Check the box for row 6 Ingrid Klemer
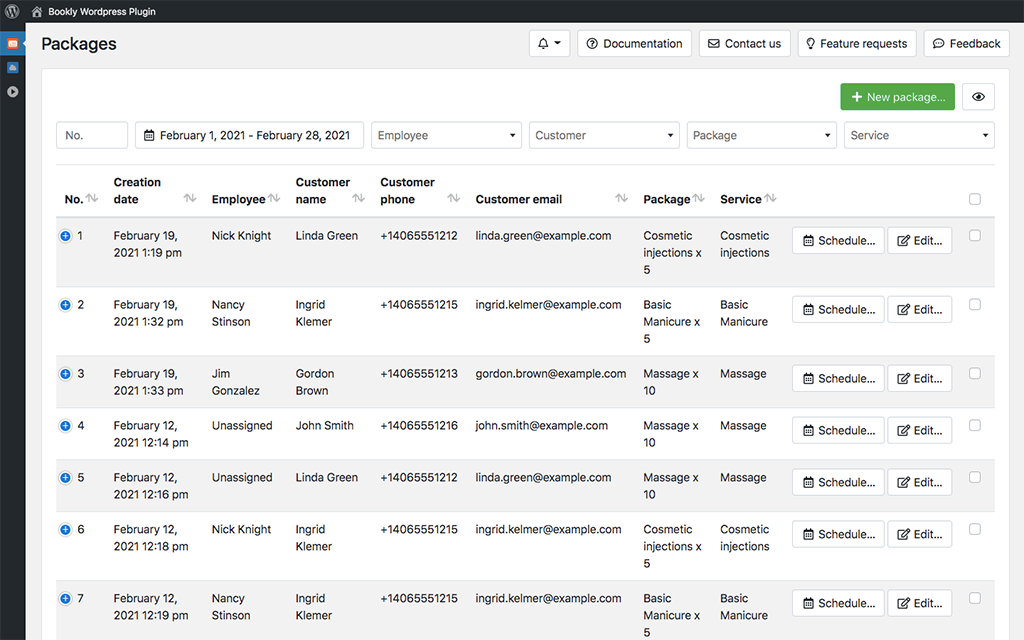This screenshot has height=640, width=1024. (x=975, y=529)
